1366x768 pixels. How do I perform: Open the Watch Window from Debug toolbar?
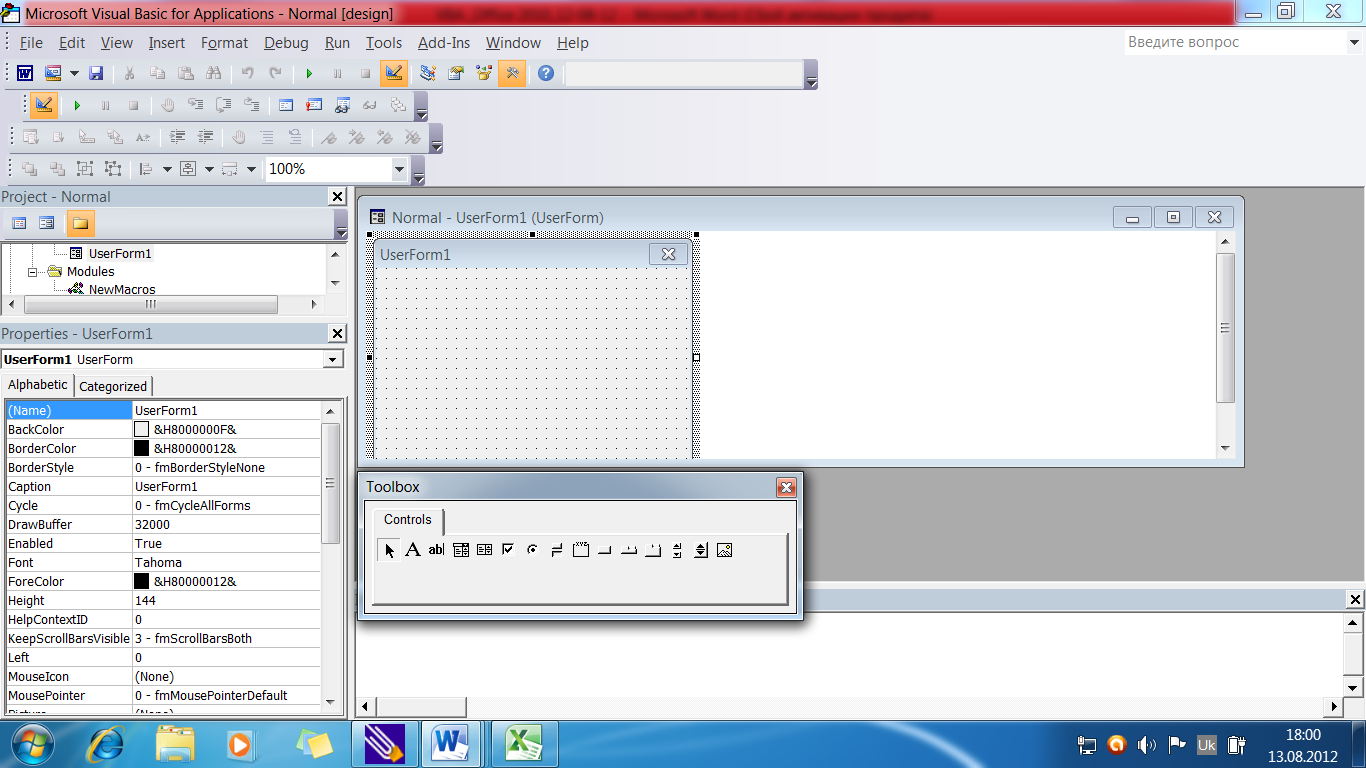pyautogui.click(x=342, y=105)
